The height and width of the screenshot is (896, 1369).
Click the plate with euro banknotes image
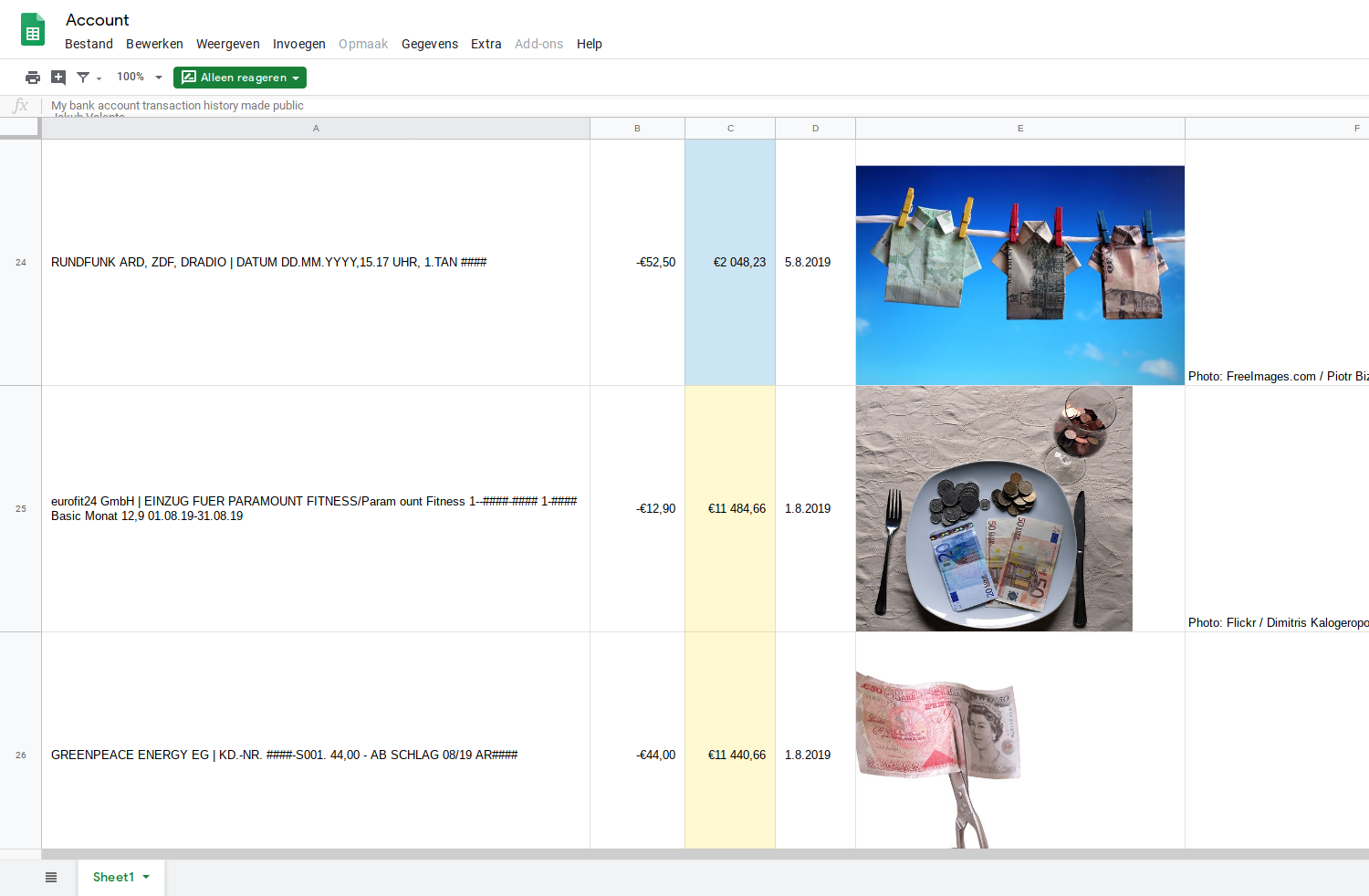click(x=994, y=508)
